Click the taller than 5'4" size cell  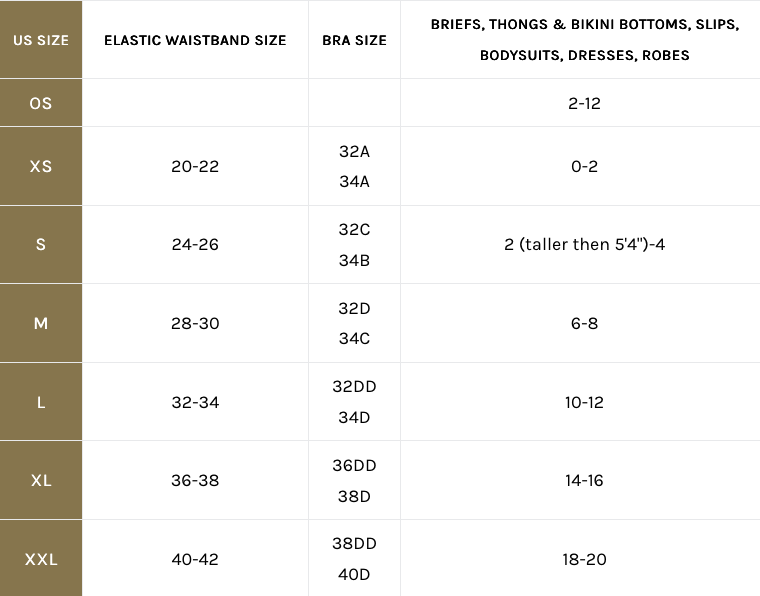coord(584,244)
